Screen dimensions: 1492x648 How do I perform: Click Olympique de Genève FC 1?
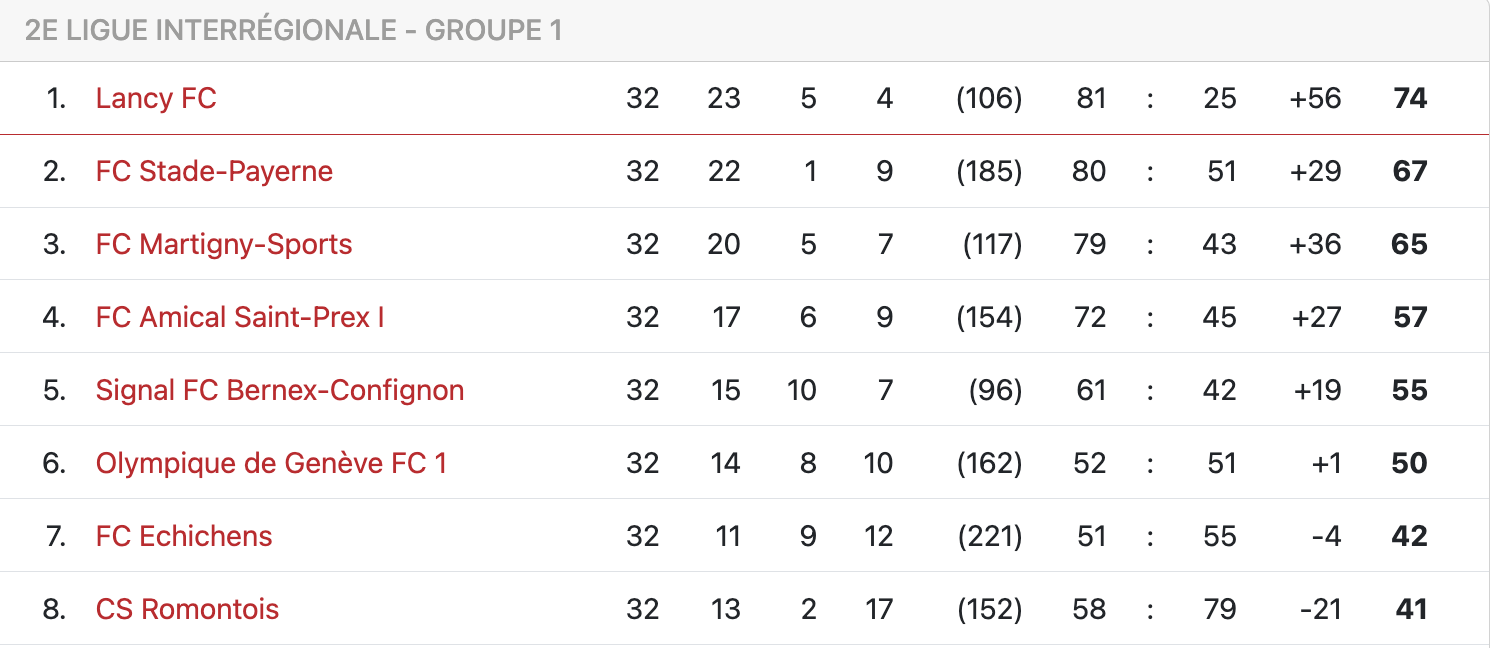[x=271, y=463]
